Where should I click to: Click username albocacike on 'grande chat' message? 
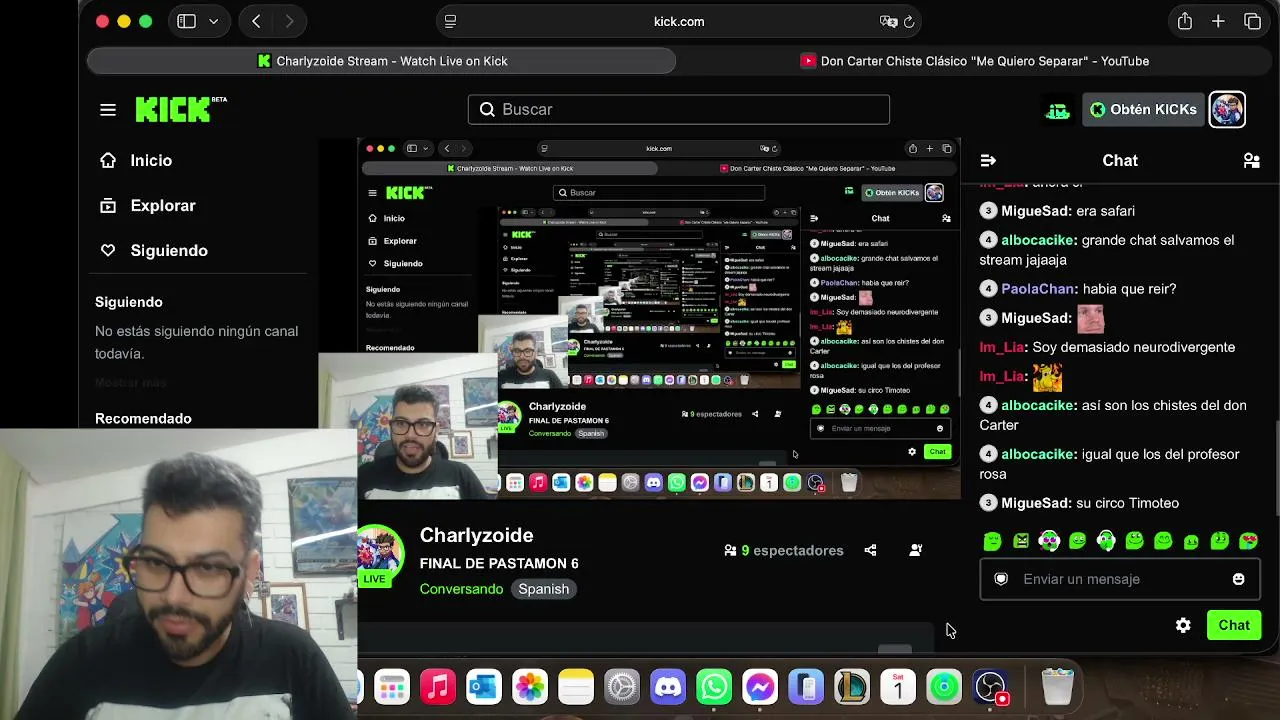pyautogui.click(x=1039, y=240)
